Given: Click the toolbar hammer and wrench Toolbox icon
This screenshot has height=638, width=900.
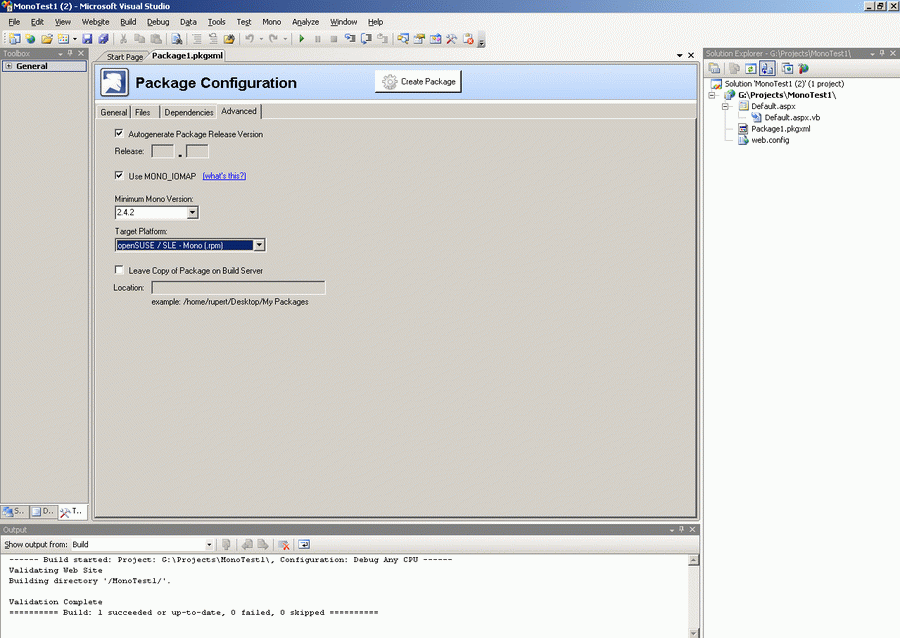Looking at the screenshot, I should pyautogui.click(x=452, y=38).
